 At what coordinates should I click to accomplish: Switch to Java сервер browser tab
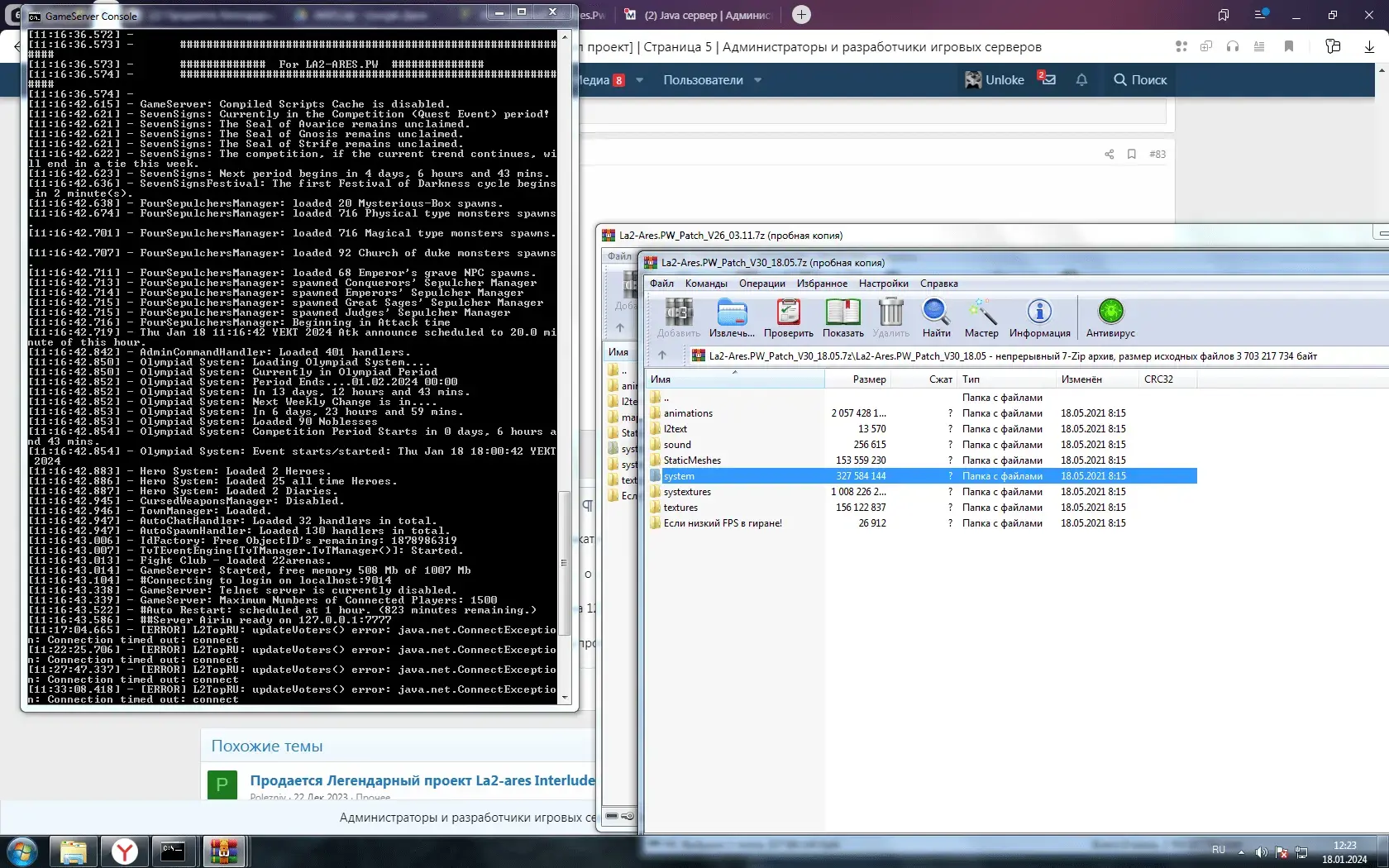(698, 15)
